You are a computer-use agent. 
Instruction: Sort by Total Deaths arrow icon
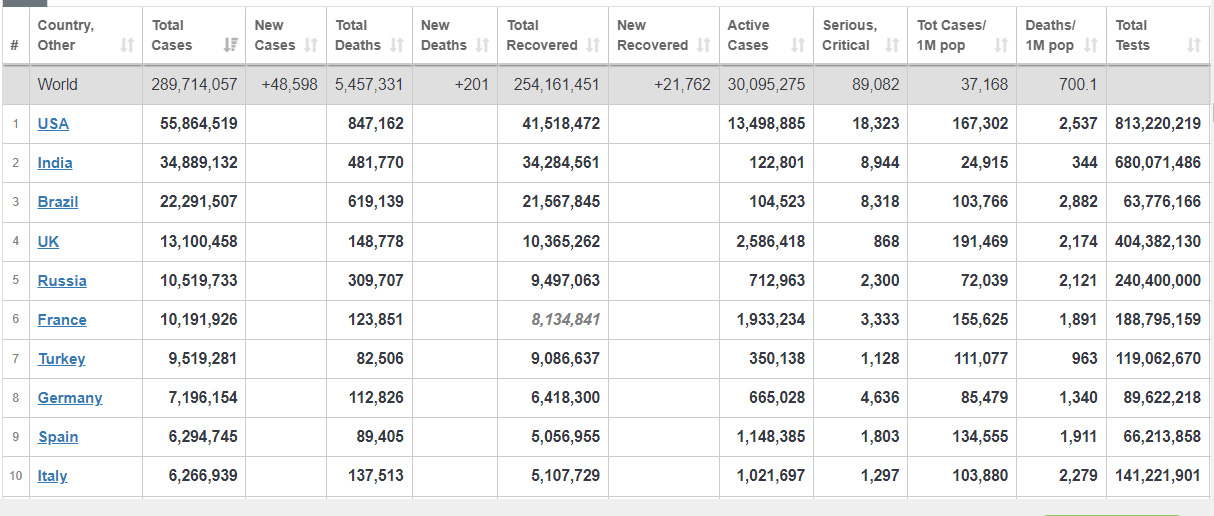[x=397, y=45]
